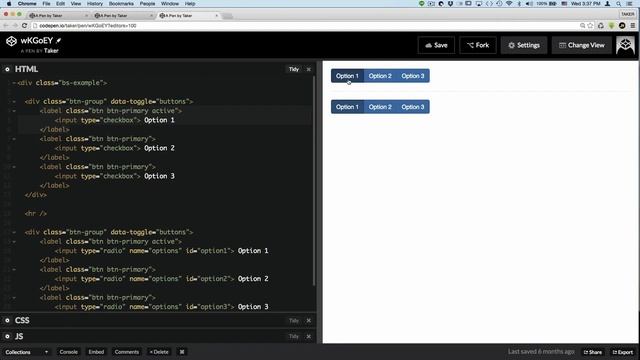This screenshot has height=360, width=640.
Task: Toggle the top group's Option 1 checkbox button
Action: [x=347, y=76]
